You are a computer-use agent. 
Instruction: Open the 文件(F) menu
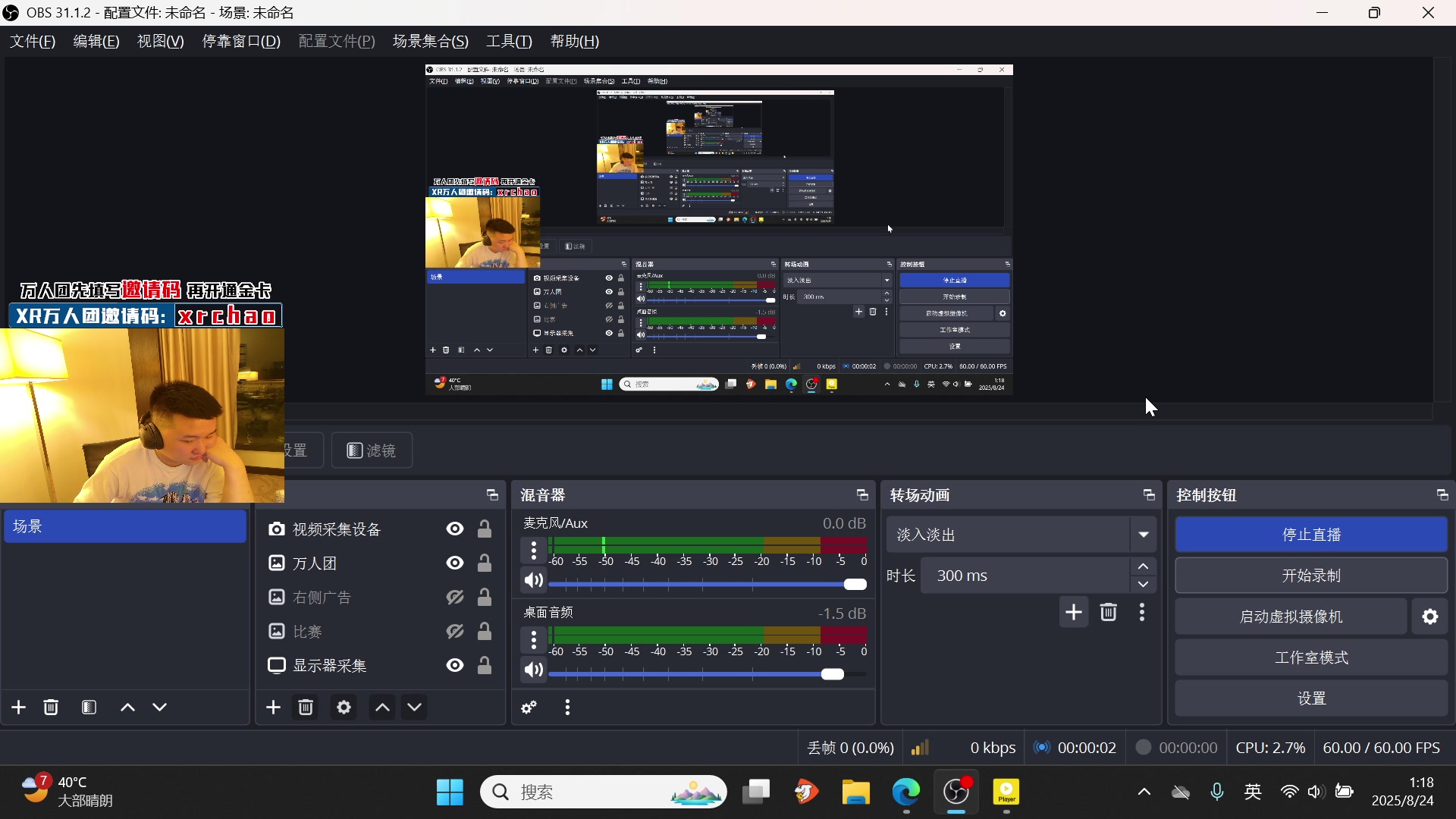[33, 42]
